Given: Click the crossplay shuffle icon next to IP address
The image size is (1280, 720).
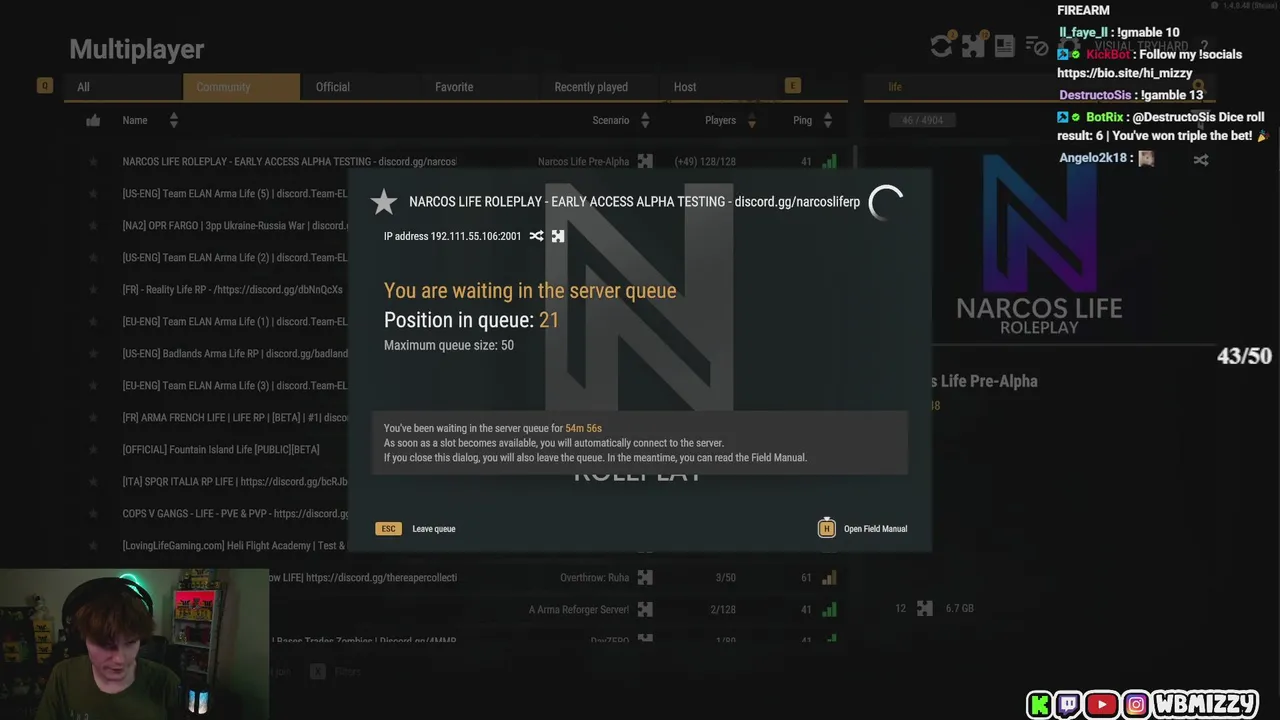Looking at the screenshot, I should (537, 236).
